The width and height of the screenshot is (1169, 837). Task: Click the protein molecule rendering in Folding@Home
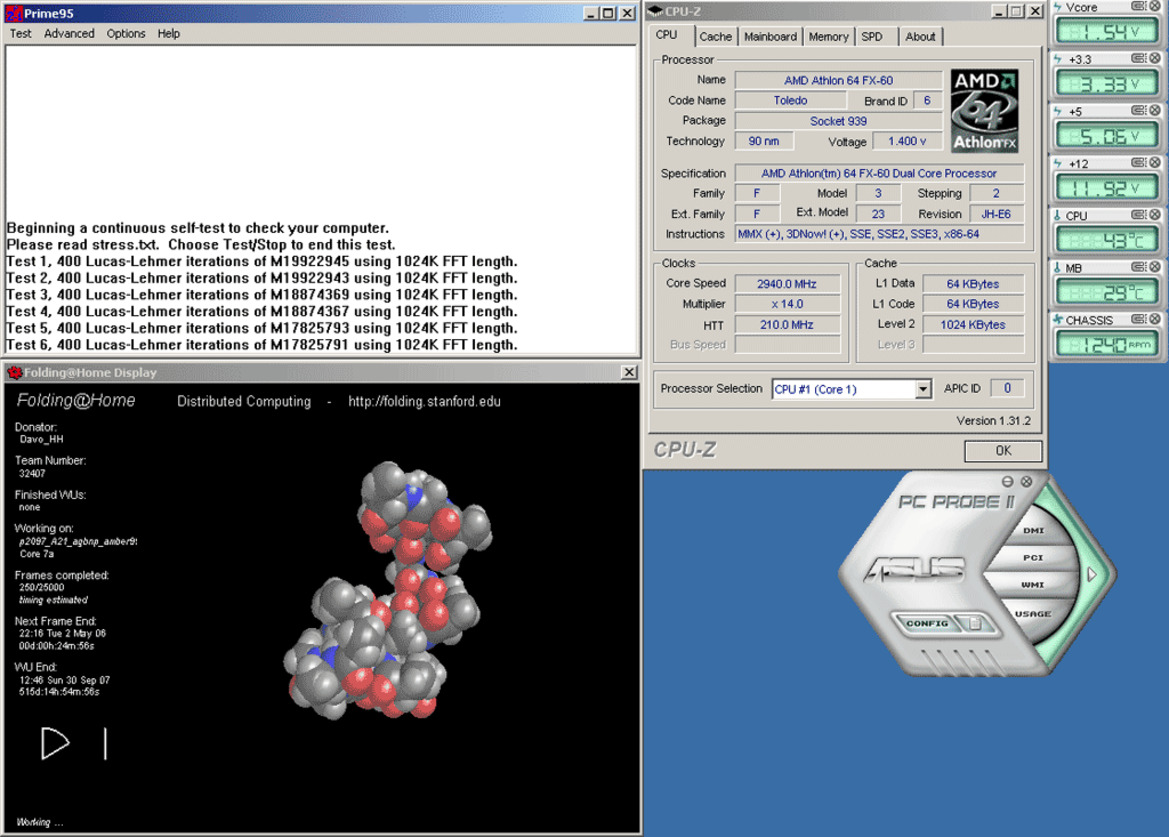point(388,589)
